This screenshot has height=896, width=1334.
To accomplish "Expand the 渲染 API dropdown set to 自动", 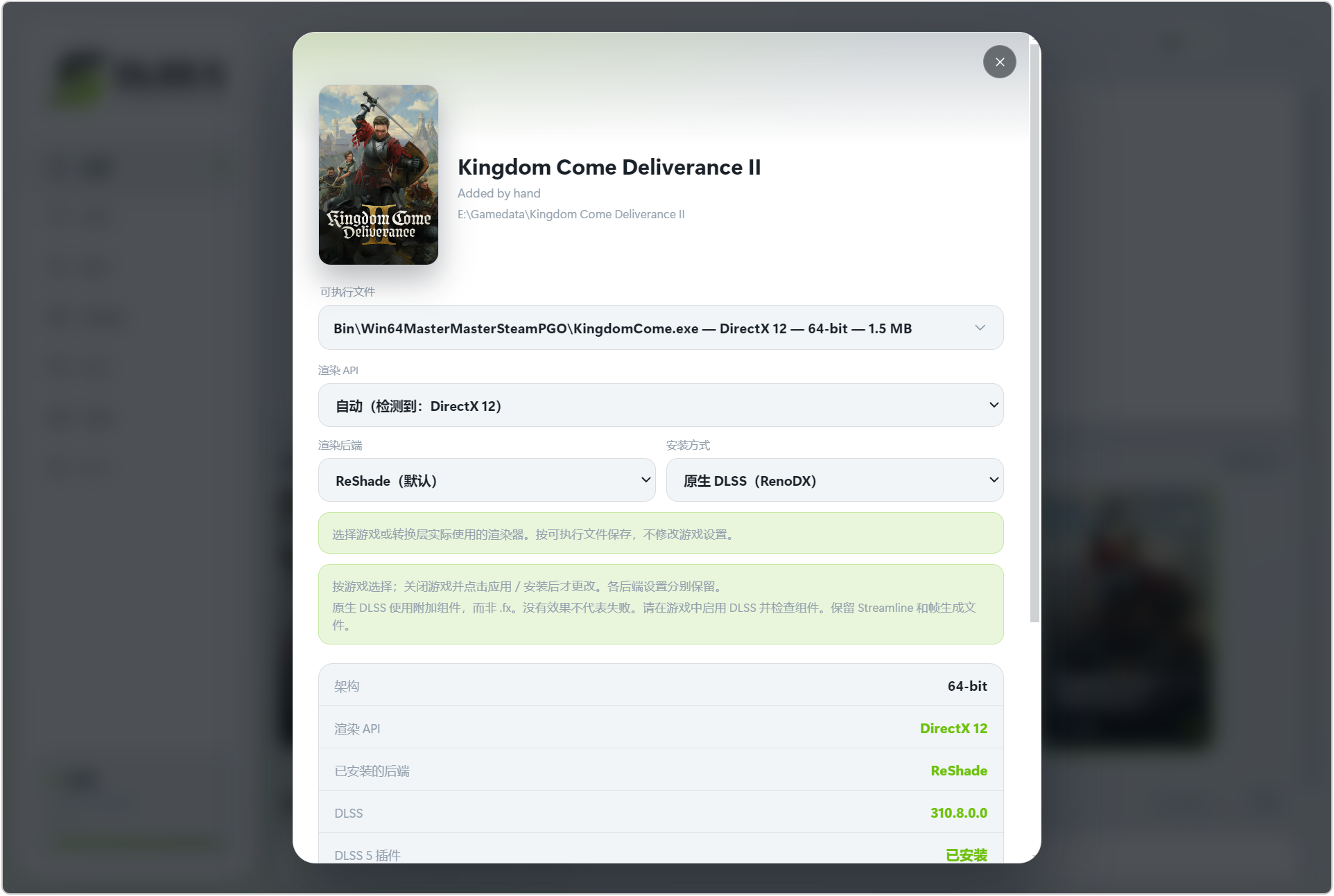I will click(660, 405).
